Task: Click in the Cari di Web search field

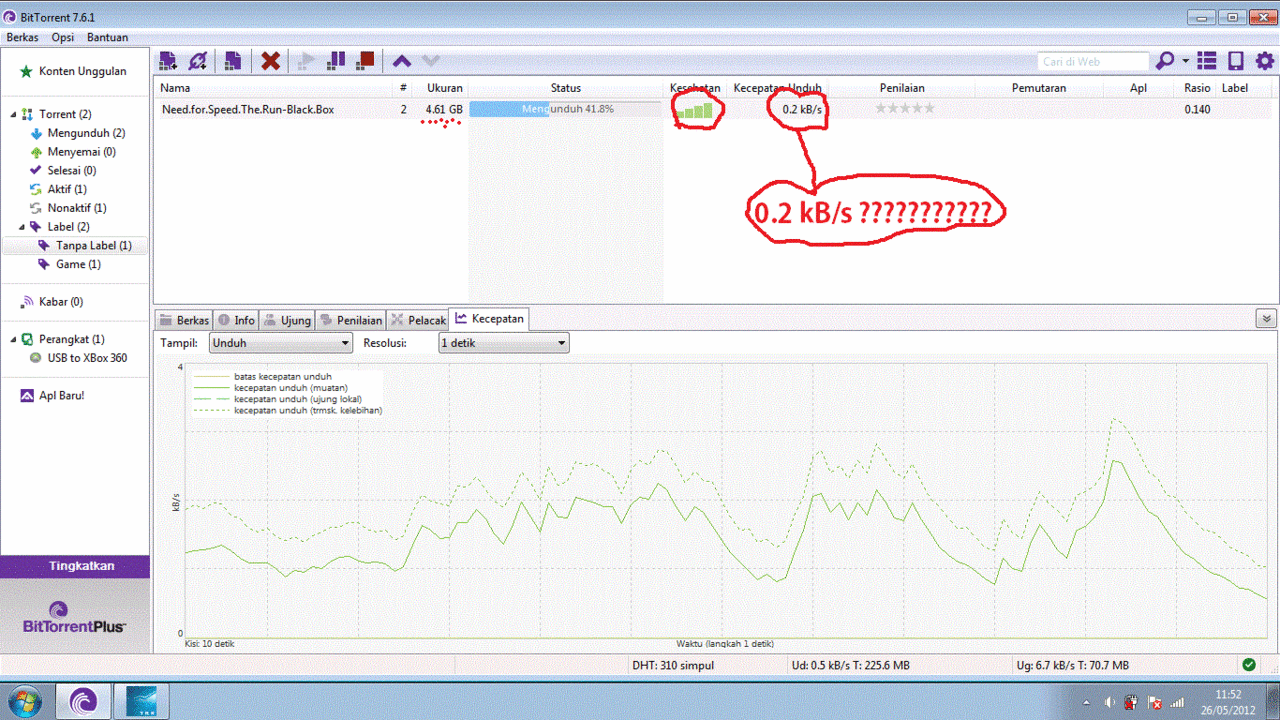Action: (1094, 62)
